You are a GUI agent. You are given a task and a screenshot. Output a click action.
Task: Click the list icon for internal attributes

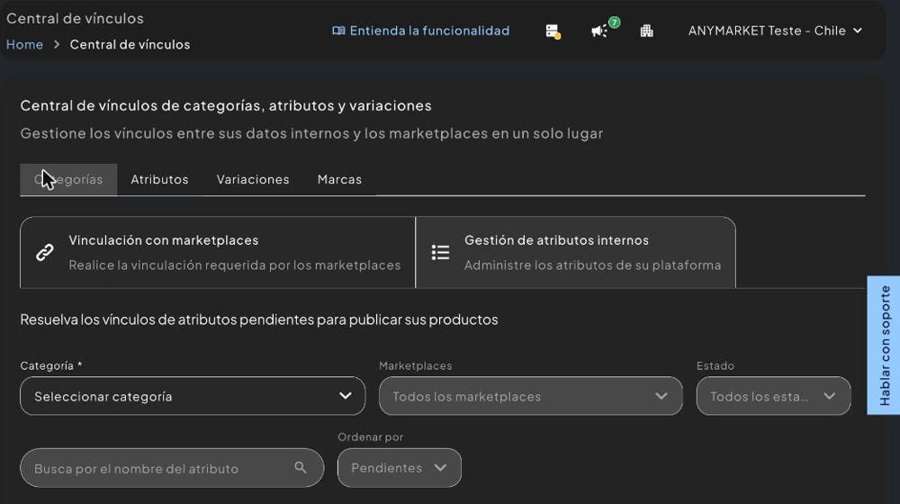tap(440, 252)
